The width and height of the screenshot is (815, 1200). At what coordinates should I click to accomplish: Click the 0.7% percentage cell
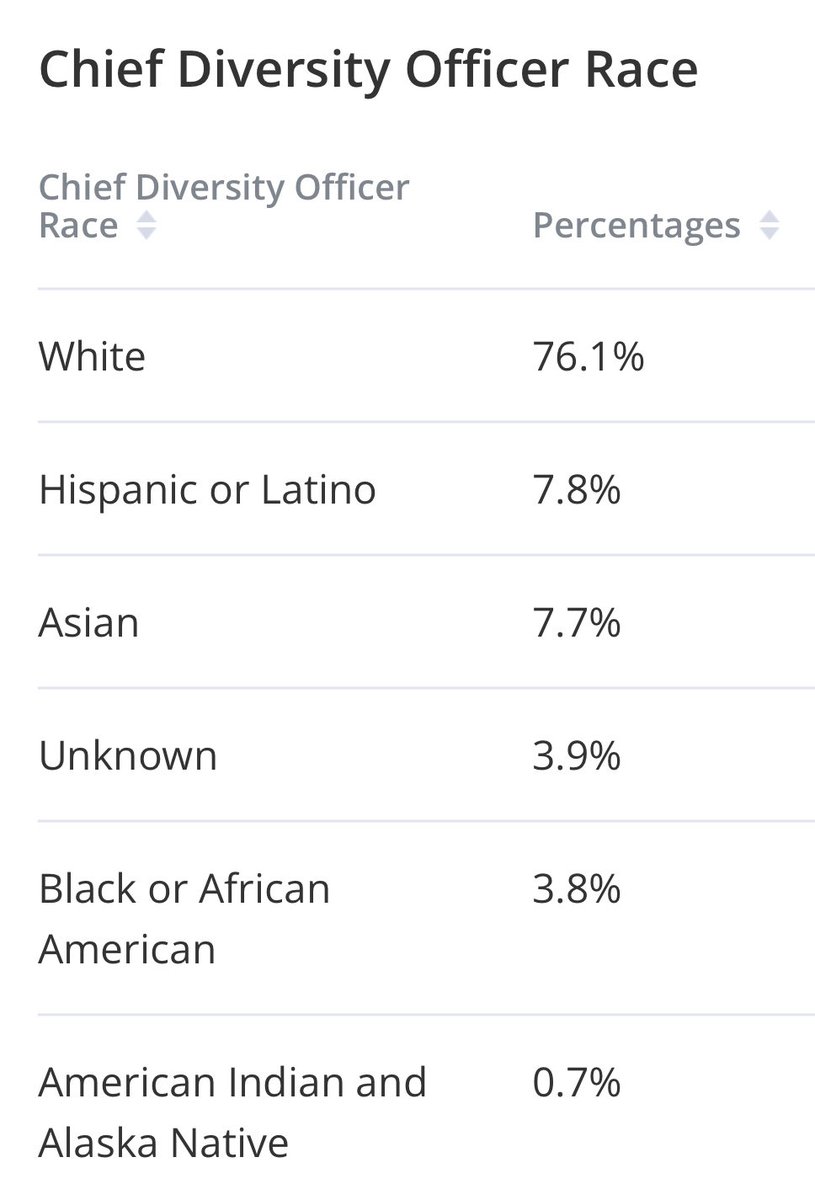point(577,1082)
